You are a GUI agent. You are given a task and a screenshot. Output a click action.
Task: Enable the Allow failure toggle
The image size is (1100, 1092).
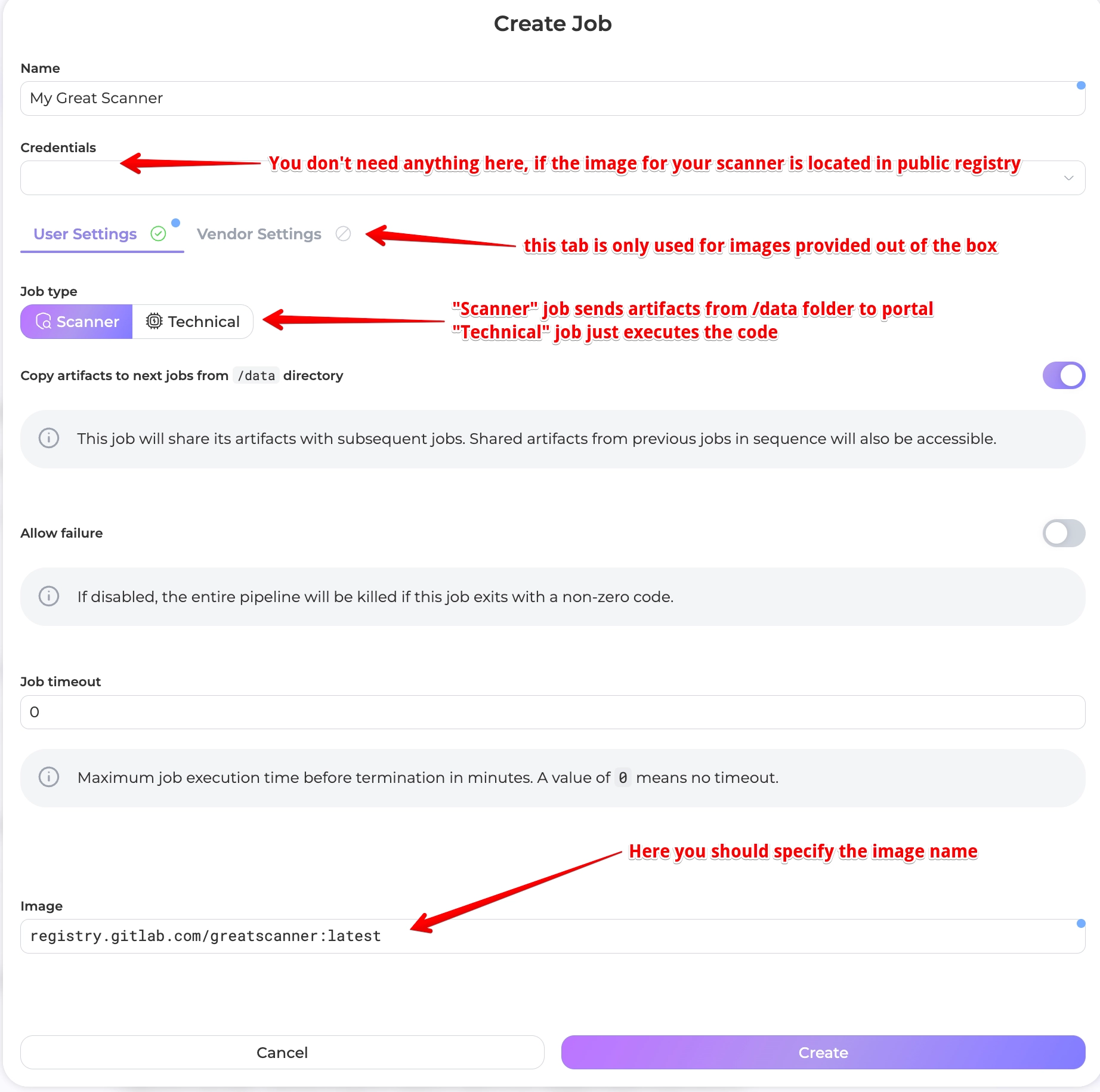(x=1064, y=533)
